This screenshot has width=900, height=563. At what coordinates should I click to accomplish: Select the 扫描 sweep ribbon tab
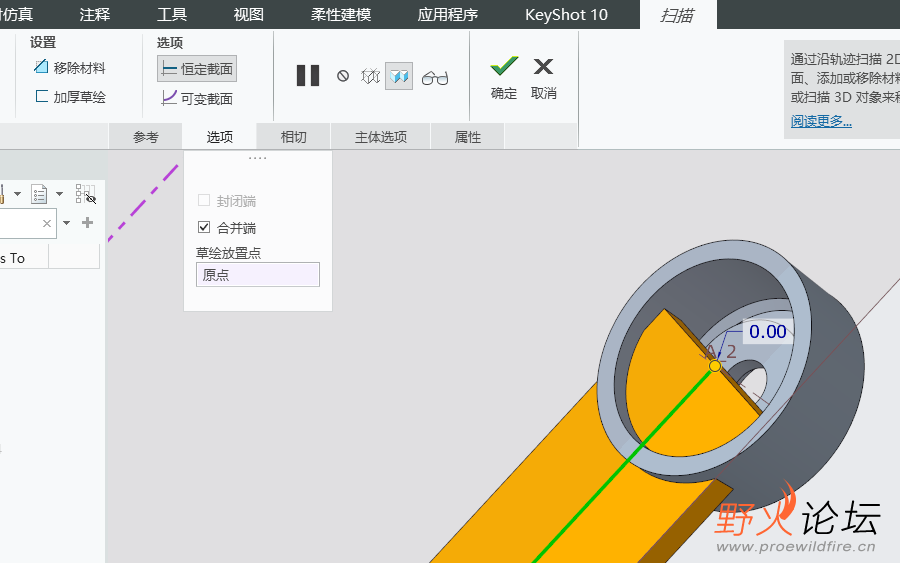(x=677, y=14)
